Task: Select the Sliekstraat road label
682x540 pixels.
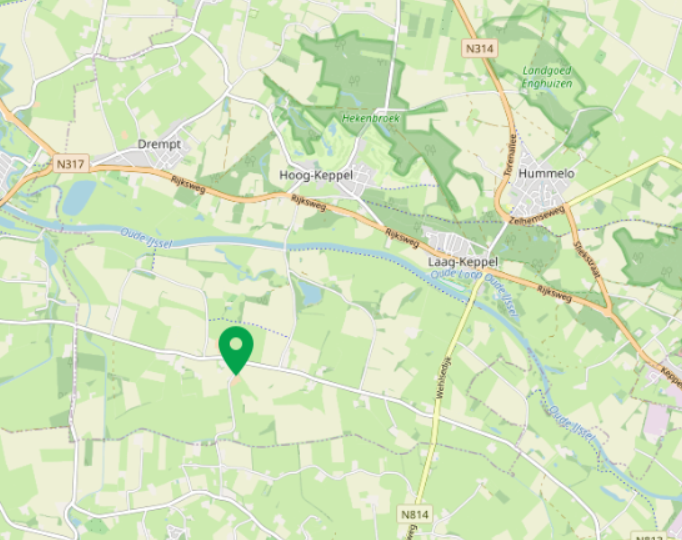Action: [x=587, y=260]
